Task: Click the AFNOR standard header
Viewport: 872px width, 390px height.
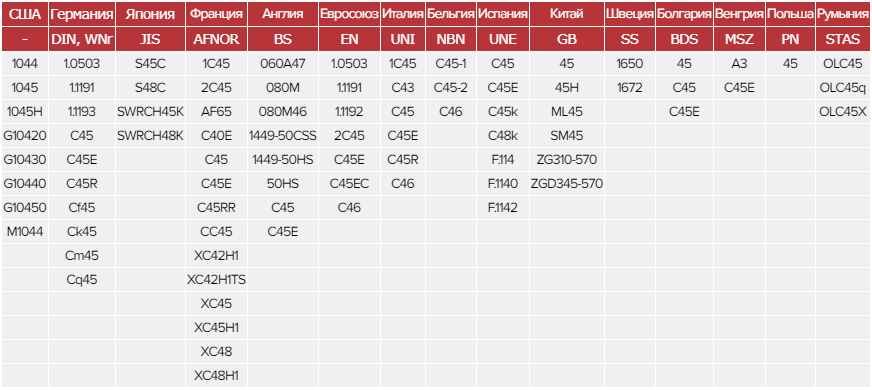Action: point(216,40)
